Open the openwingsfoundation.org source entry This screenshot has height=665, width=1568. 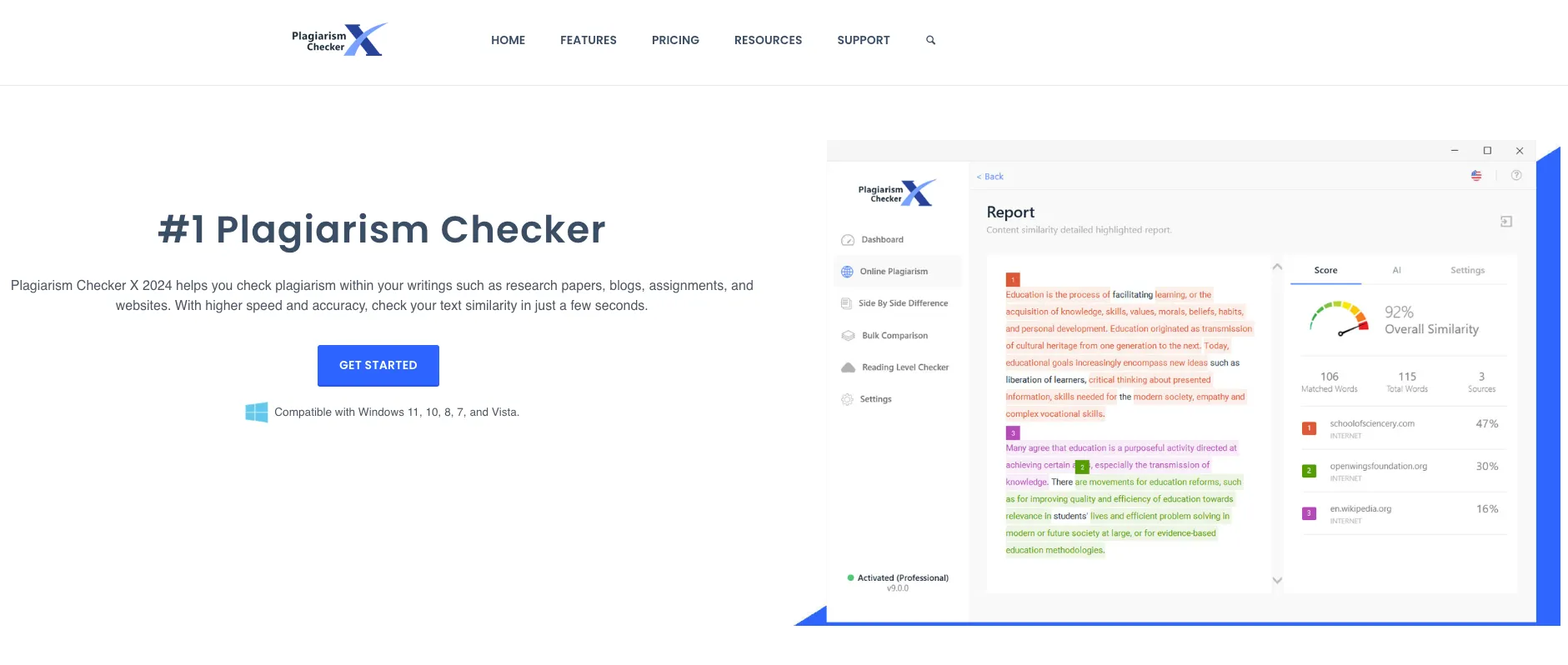pos(1404,471)
